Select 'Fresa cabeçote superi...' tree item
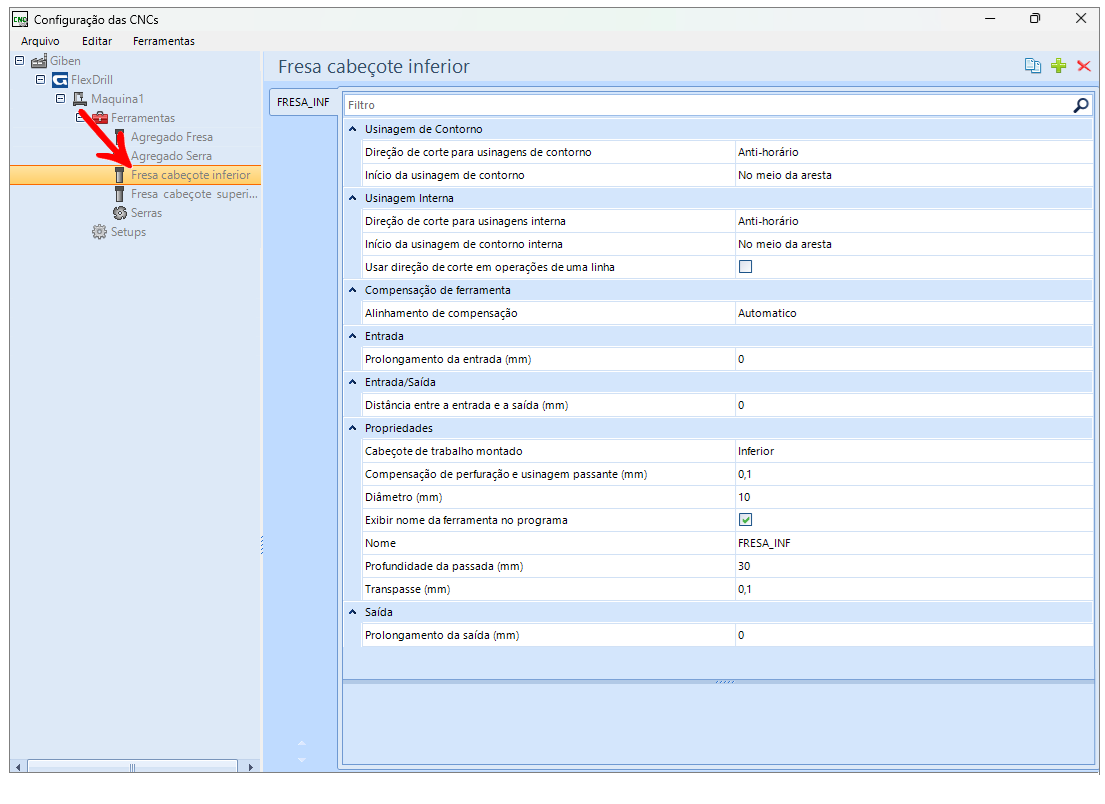 [194, 194]
